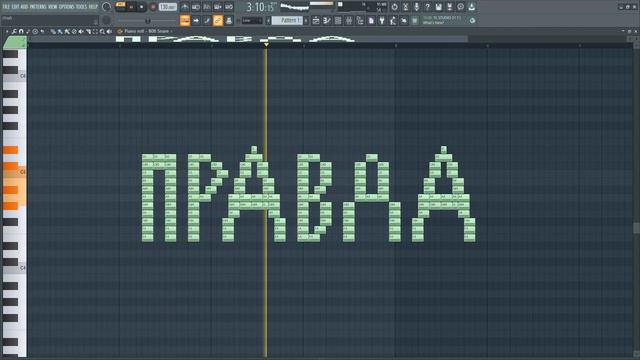Viewport: 640px width, 360px height.
Task: Click the save project icon
Action: 438,7
